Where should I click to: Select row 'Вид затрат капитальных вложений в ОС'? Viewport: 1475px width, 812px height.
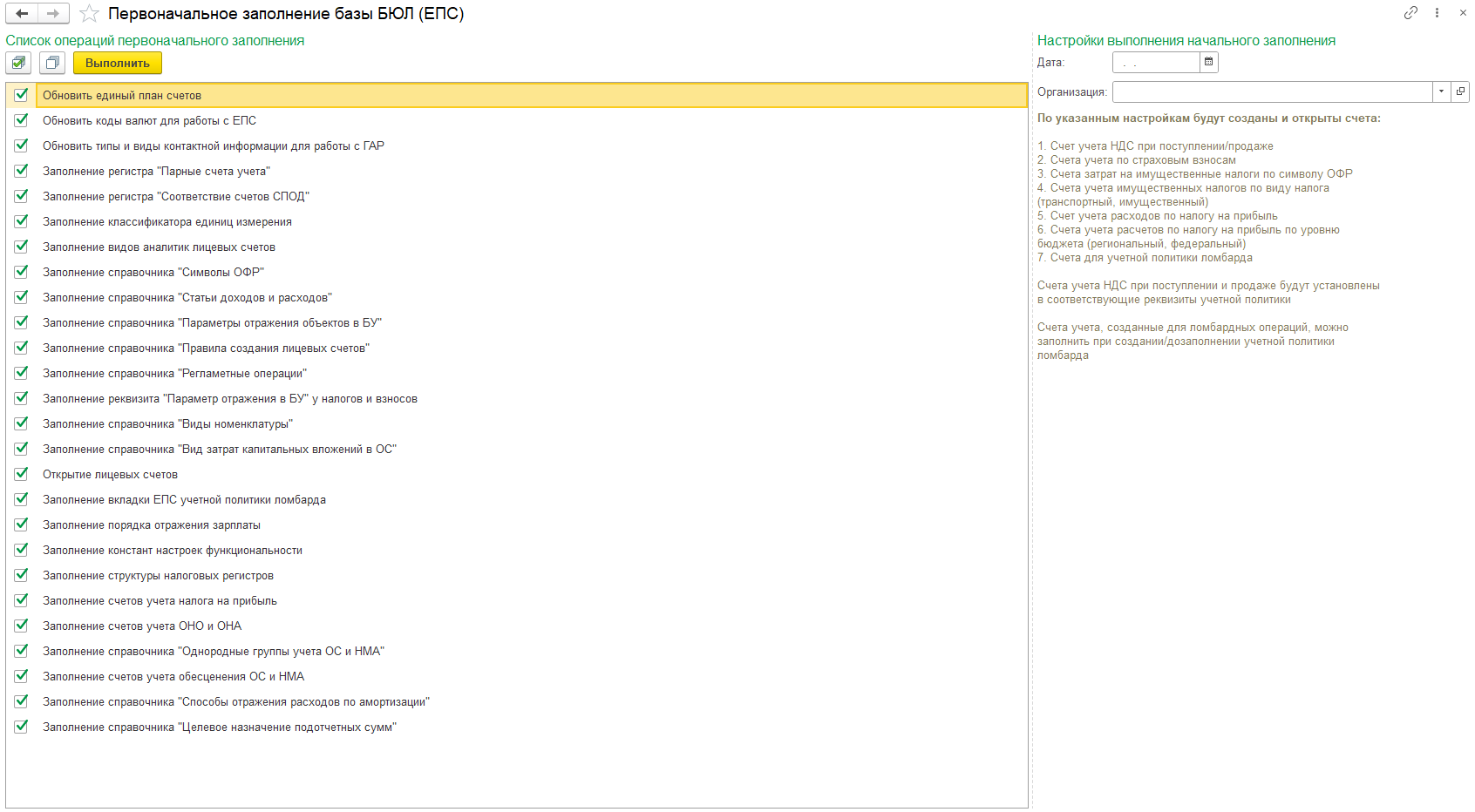click(x=517, y=449)
